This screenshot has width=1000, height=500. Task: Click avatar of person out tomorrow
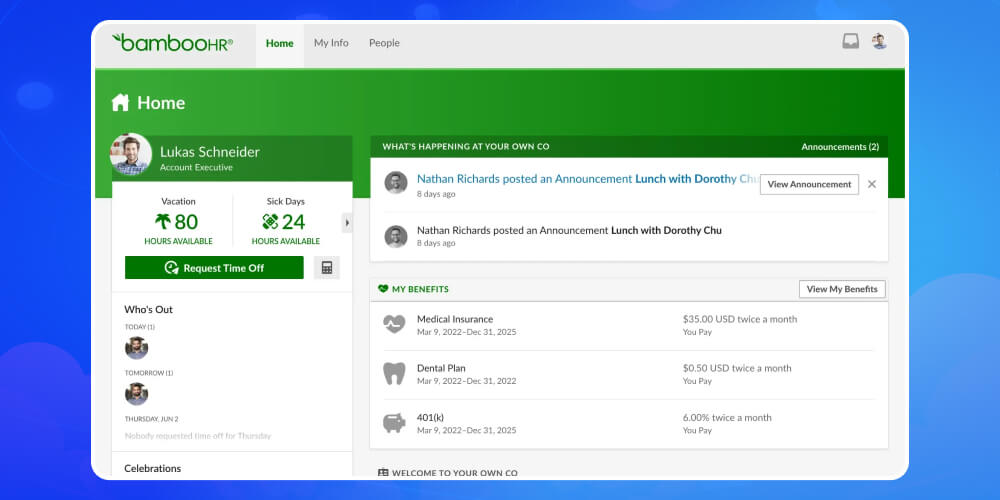136,394
